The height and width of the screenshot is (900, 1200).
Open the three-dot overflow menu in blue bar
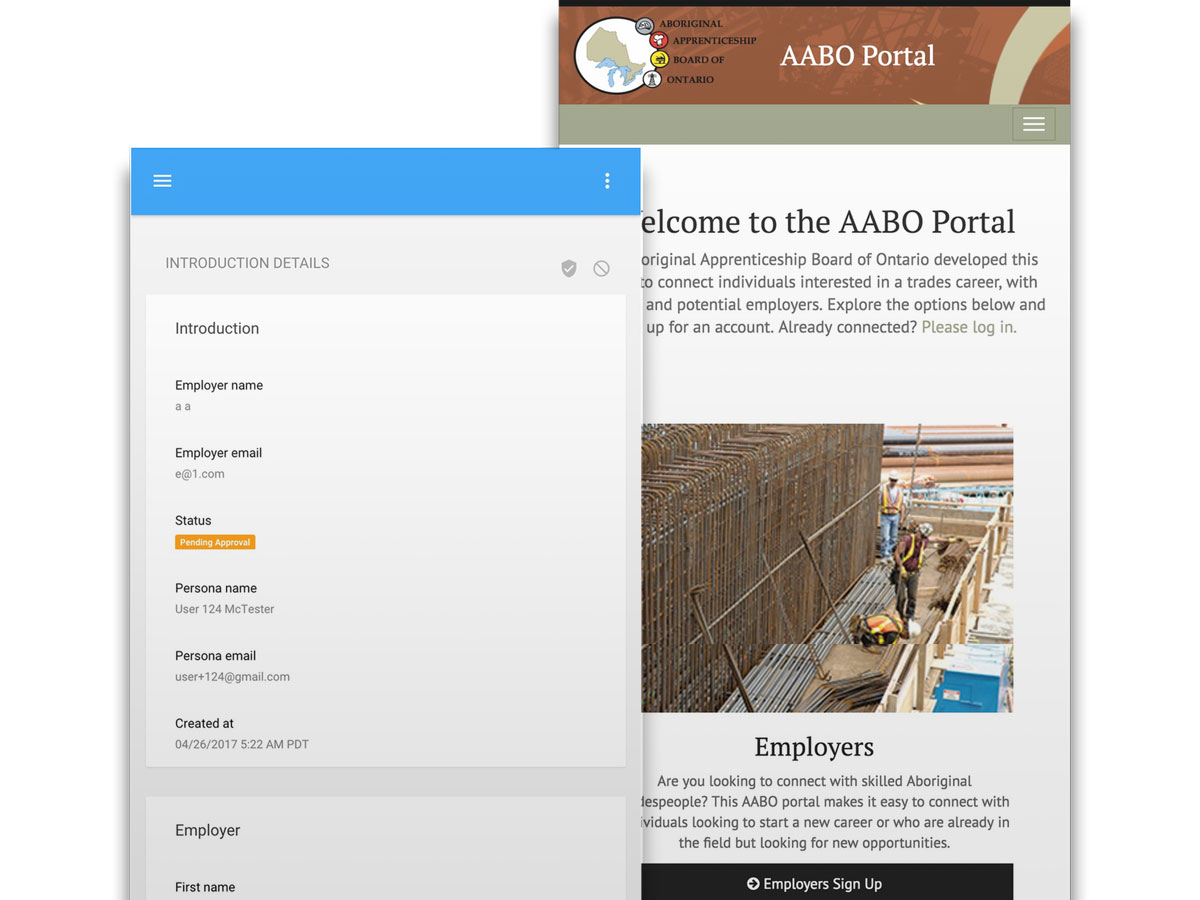607,181
